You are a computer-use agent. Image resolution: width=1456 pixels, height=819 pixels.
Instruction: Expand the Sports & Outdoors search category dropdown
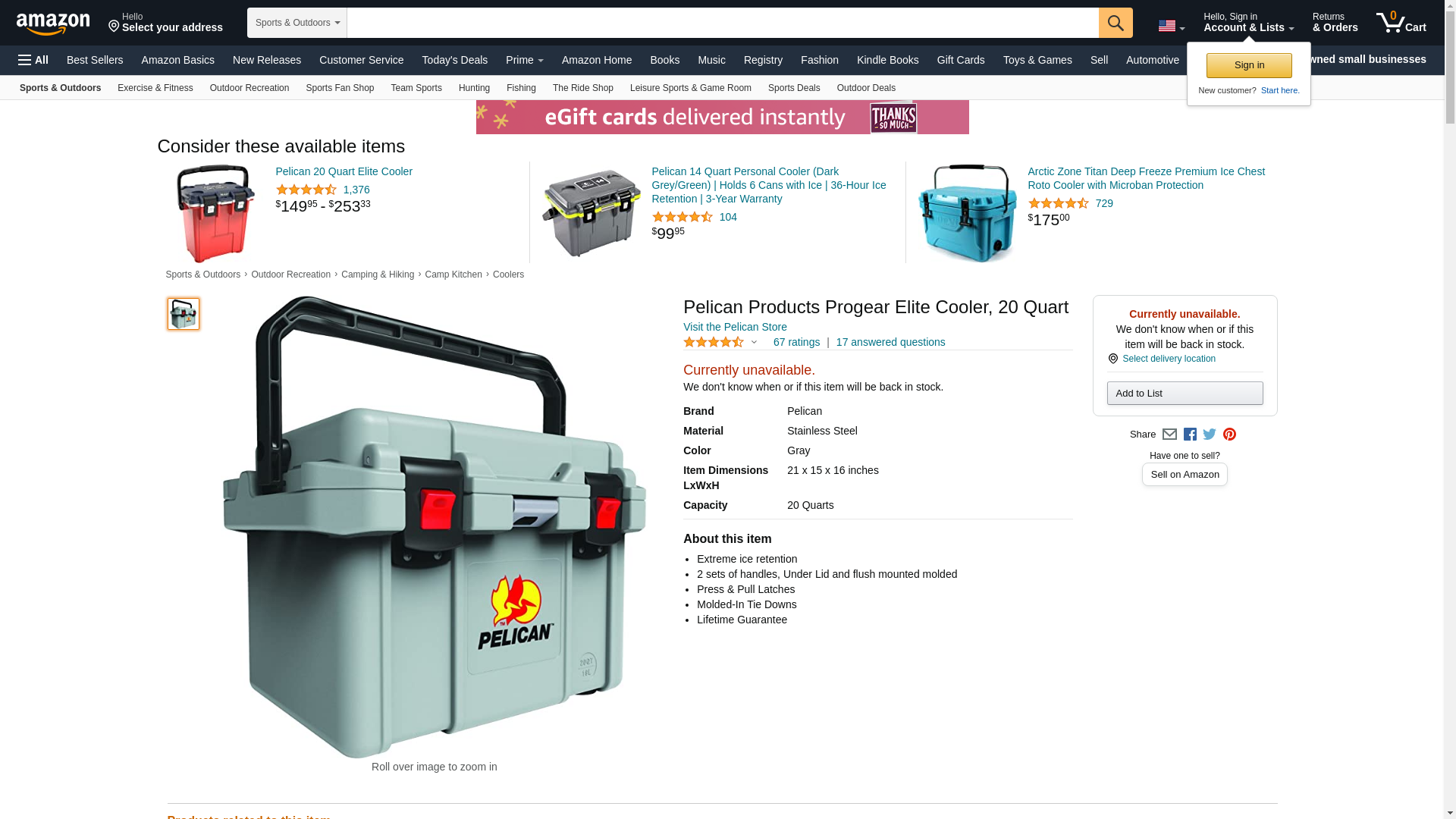[297, 23]
